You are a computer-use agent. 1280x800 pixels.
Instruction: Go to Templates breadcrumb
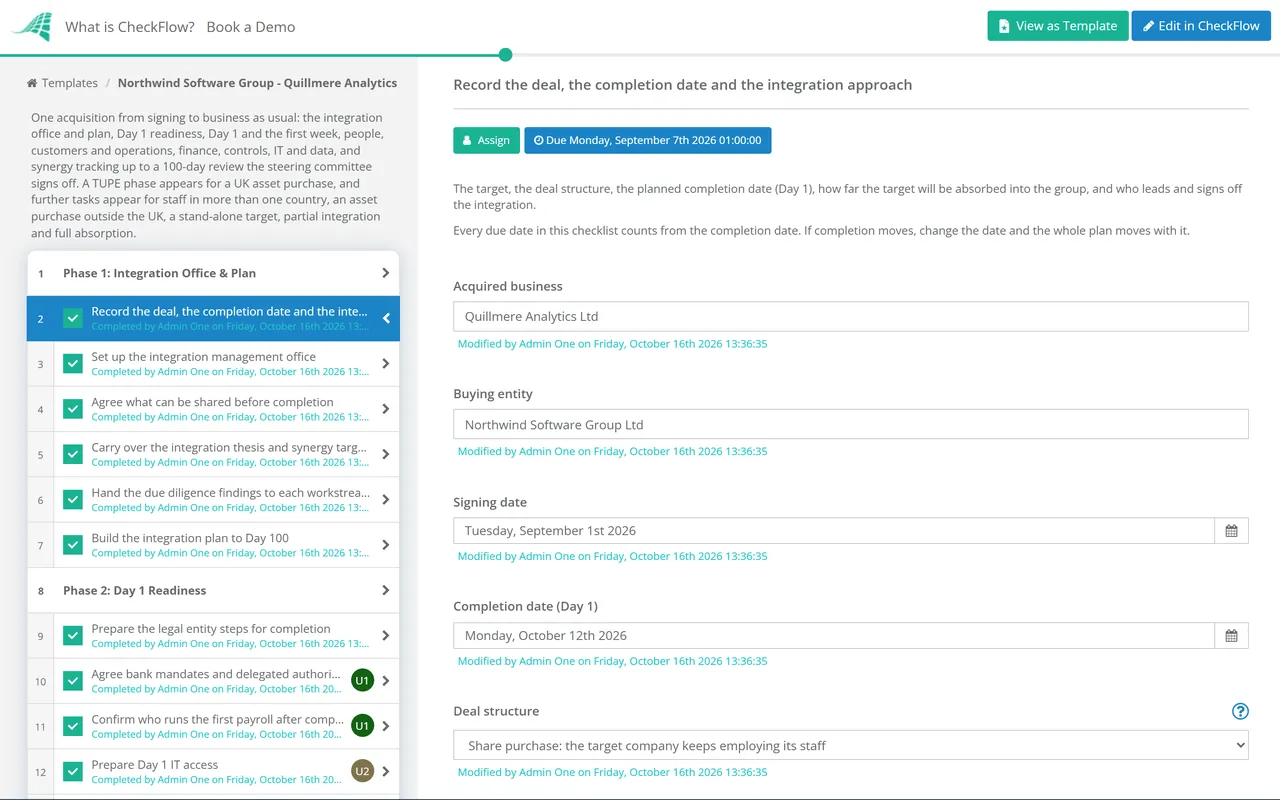click(x=70, y=83)
